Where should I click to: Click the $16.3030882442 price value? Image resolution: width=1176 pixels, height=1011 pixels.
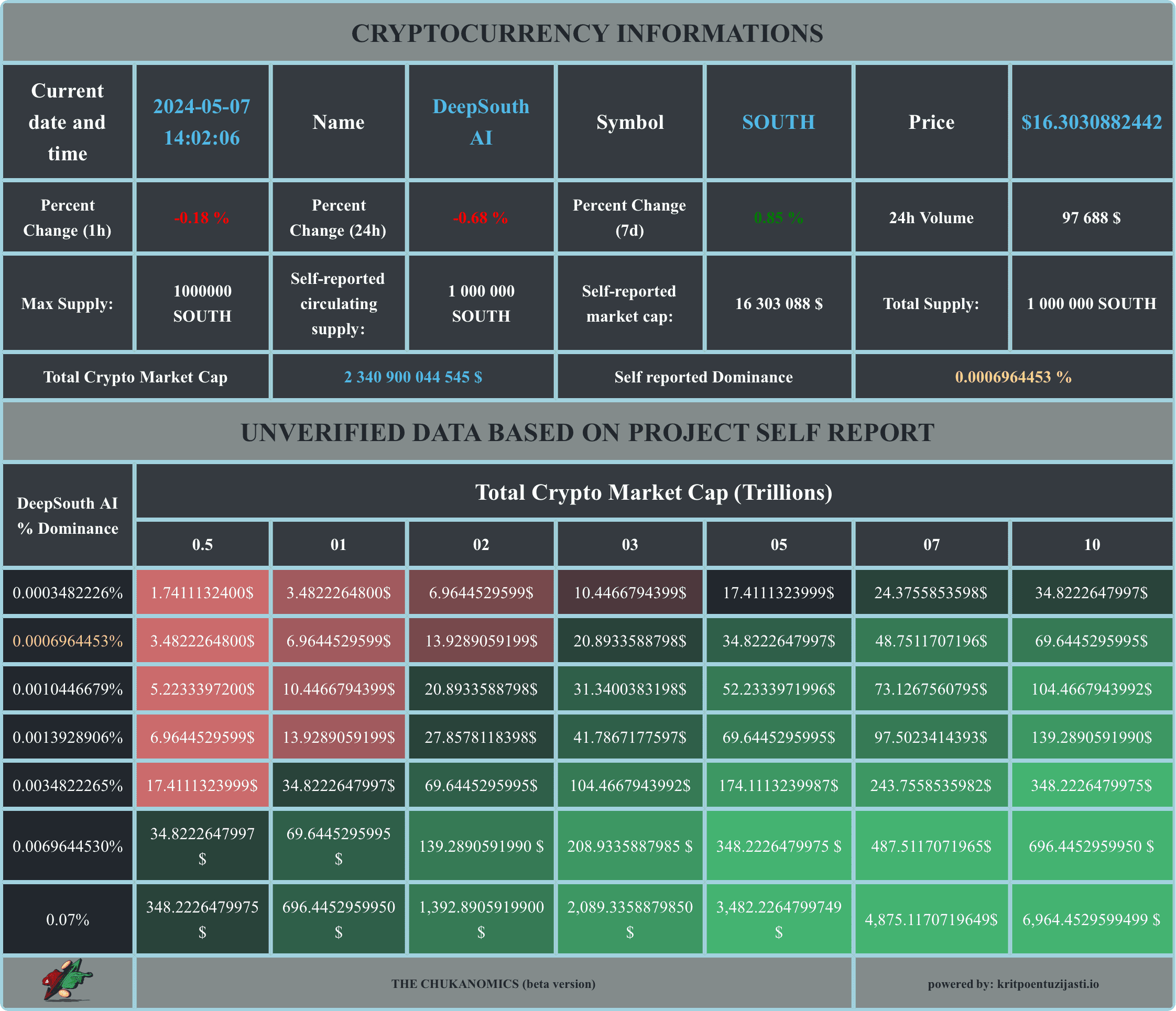[1091, 122]
